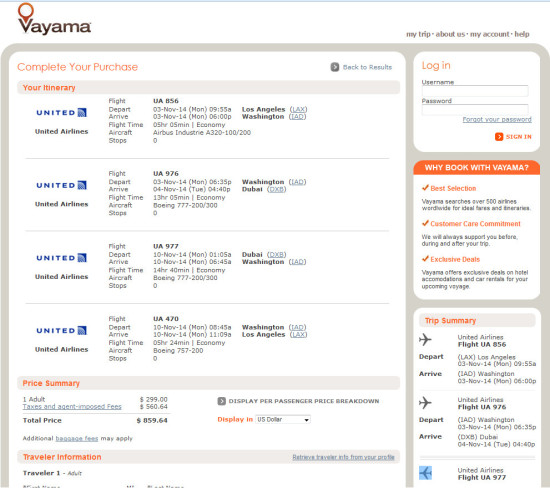Click the Complete Your Purchase heading

[78, 67]
